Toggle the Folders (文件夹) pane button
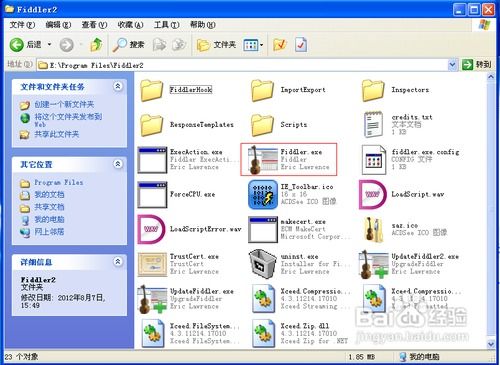 (216, 45)
